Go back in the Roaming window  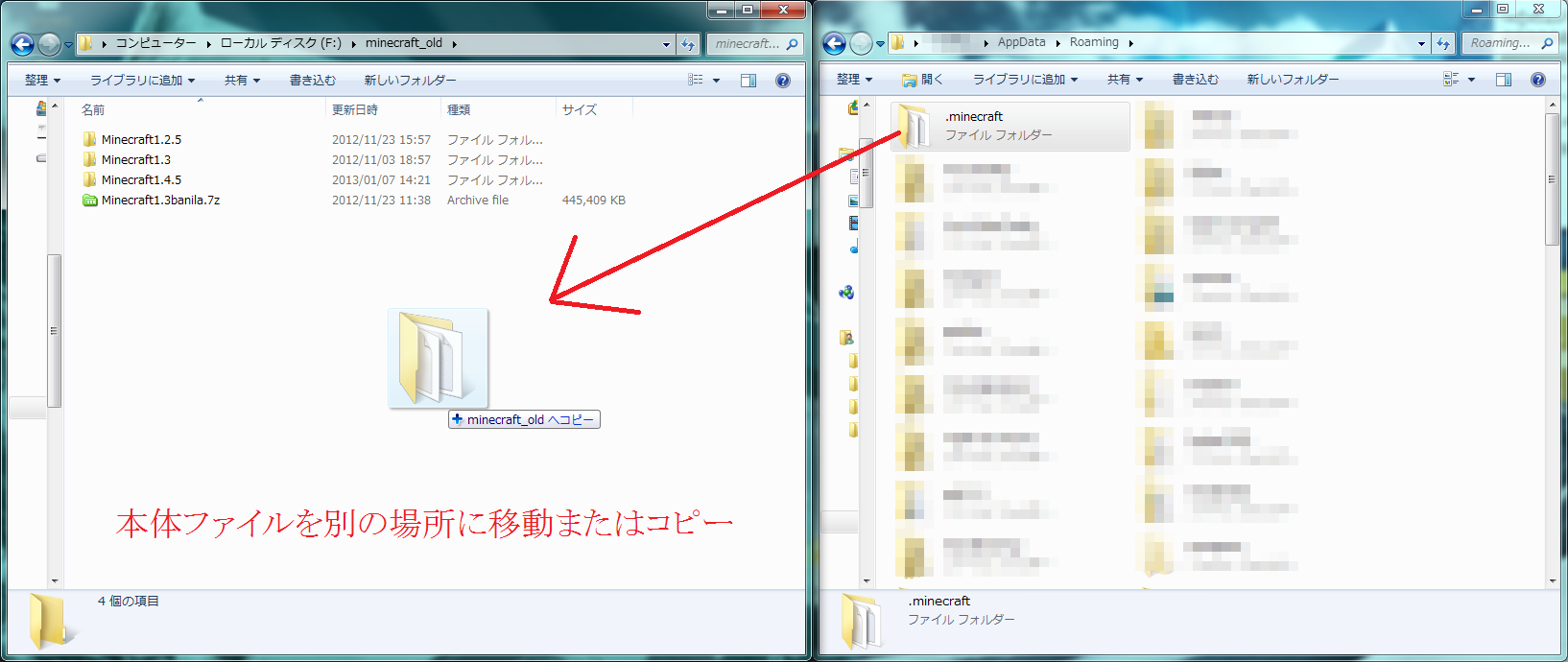click(x=834, y=43)
